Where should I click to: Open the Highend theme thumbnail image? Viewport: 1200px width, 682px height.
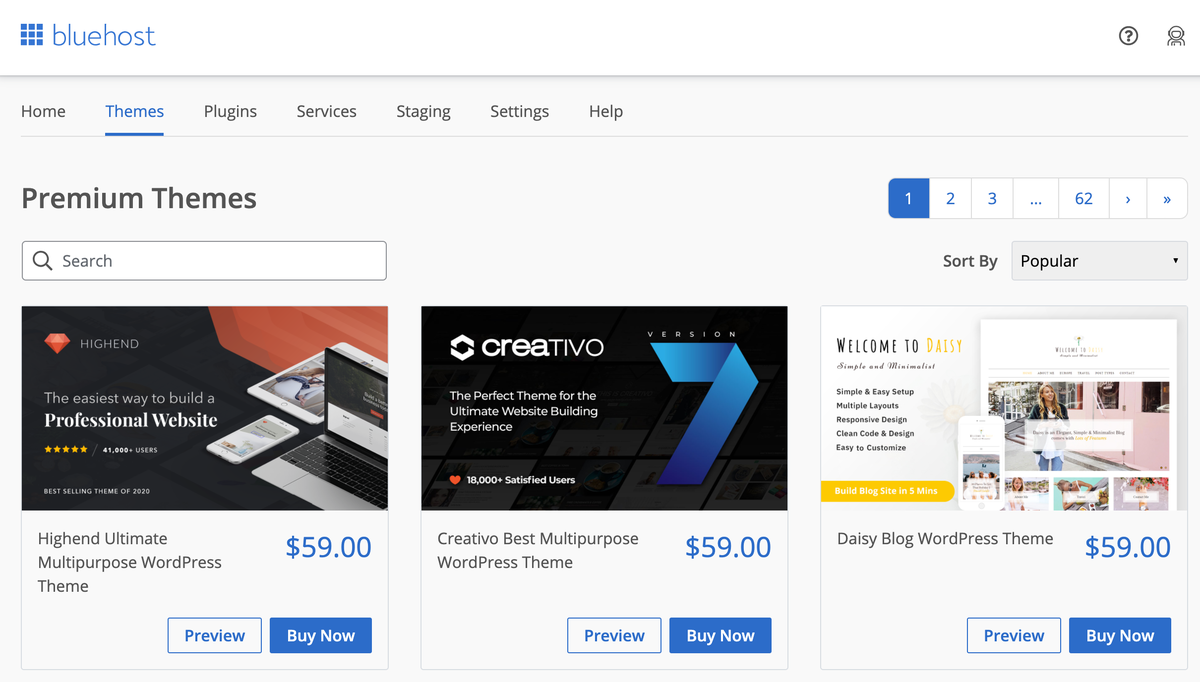205,408
